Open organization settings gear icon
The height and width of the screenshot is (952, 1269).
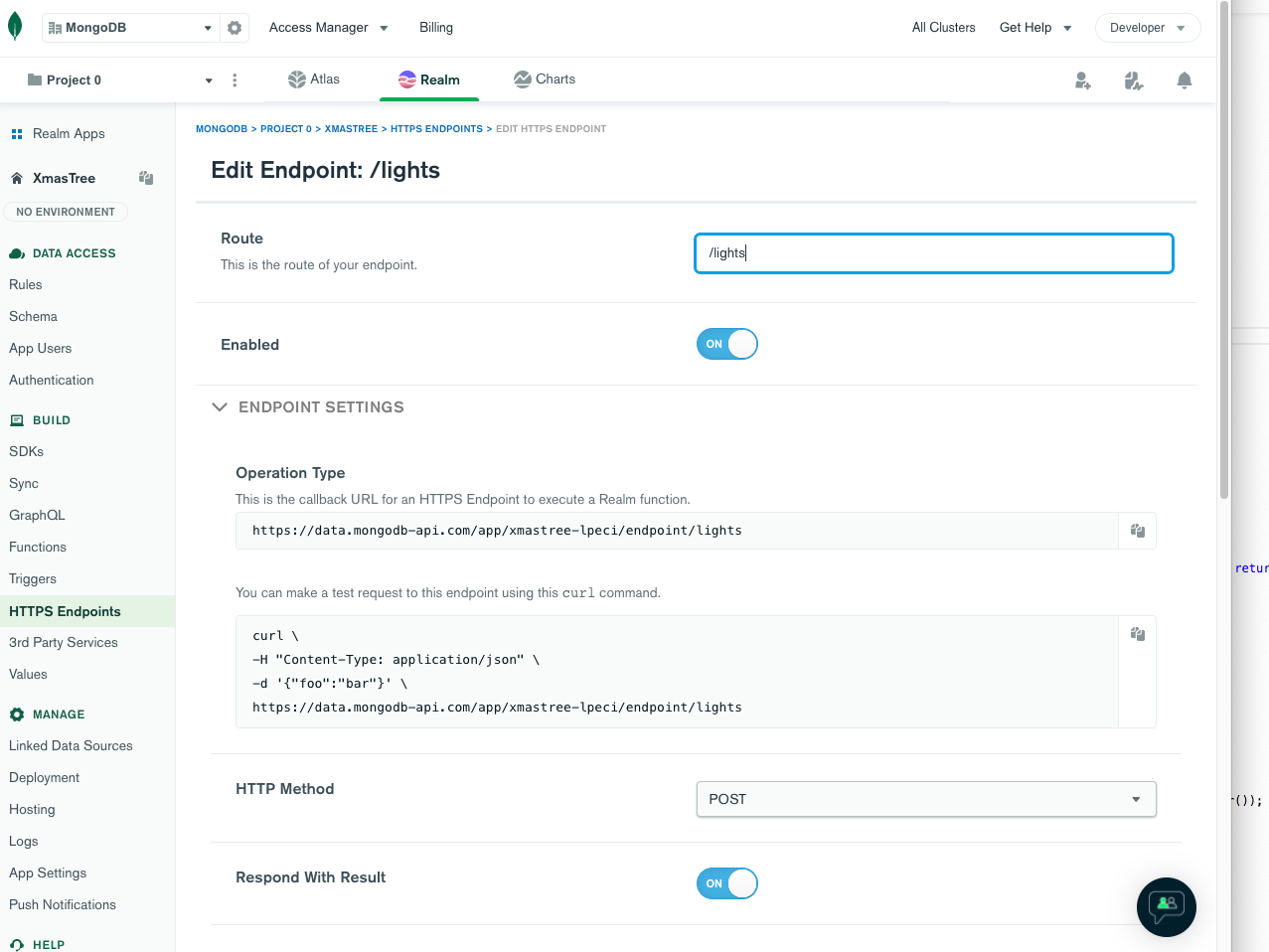coord(235,28)
